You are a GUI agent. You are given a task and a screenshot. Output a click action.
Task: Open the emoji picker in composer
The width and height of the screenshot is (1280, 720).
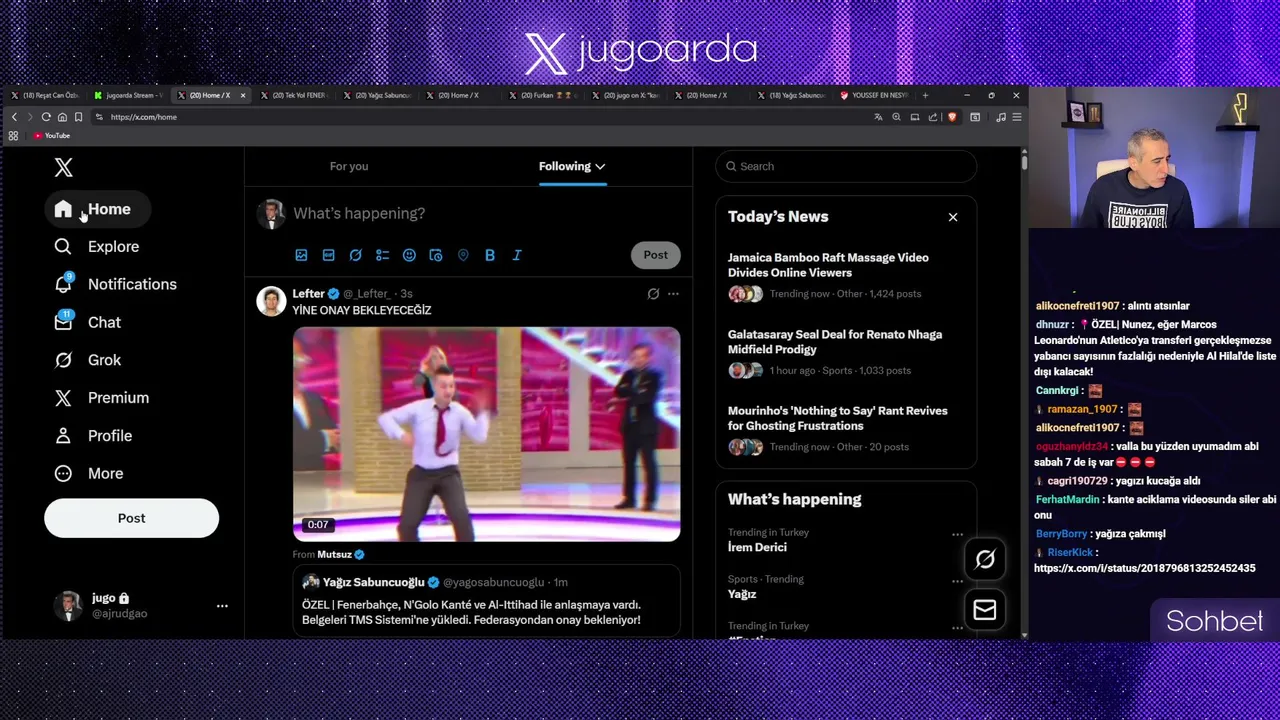pyautogui.click(x=409, y=255)
